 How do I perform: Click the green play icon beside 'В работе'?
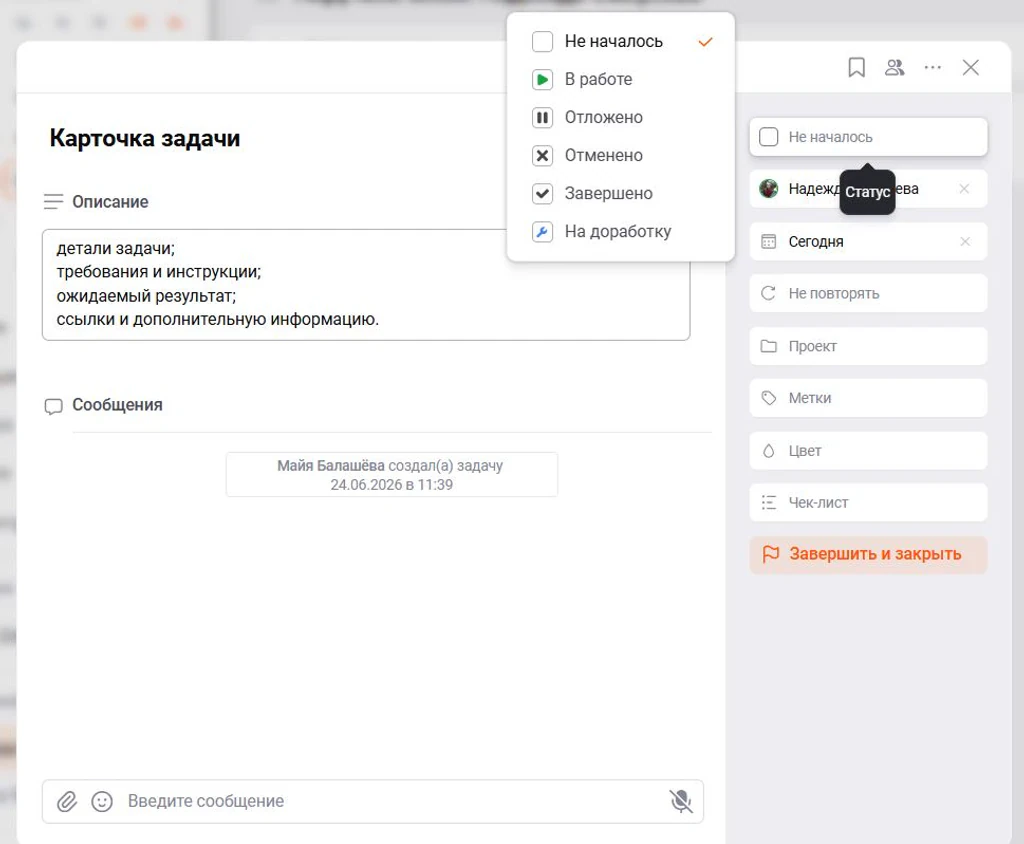[542, 80]
